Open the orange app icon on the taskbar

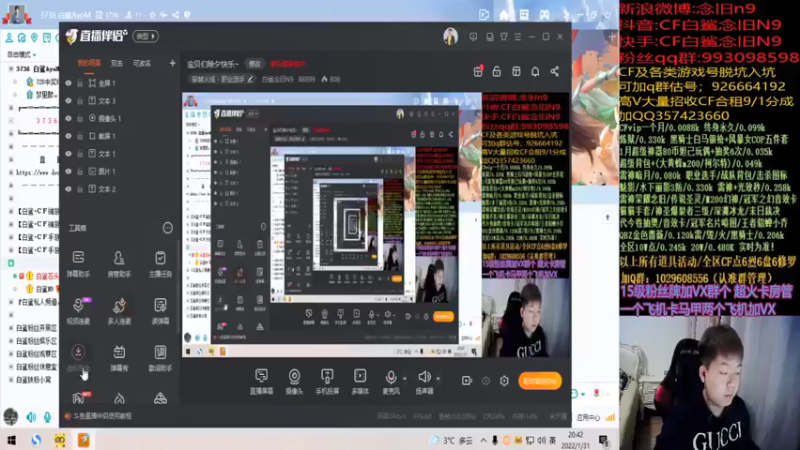click(84, 440)
